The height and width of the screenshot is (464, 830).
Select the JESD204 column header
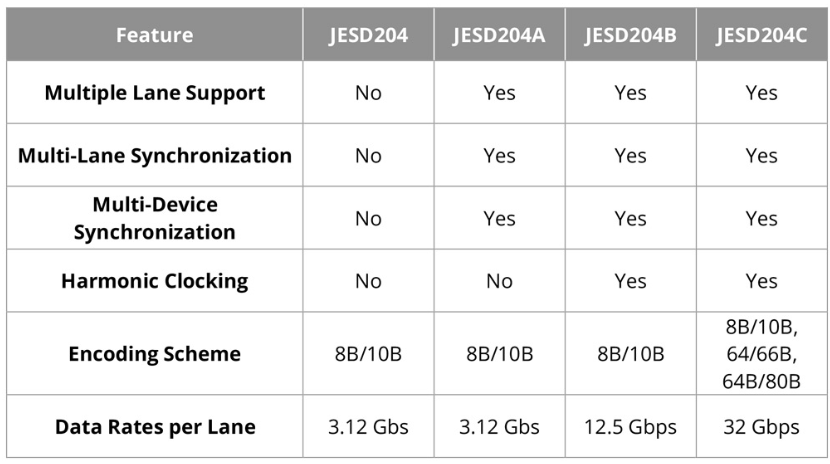coord(368,35)
